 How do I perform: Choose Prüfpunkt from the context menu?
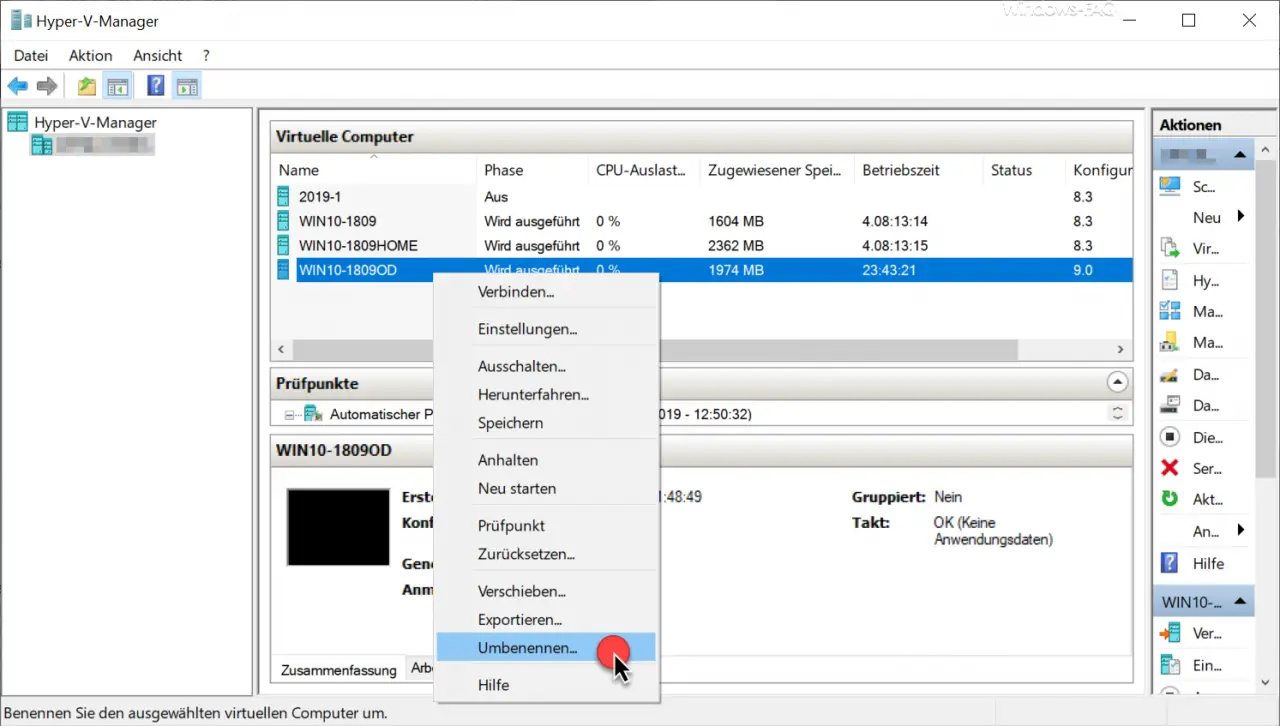coord(546,526)
